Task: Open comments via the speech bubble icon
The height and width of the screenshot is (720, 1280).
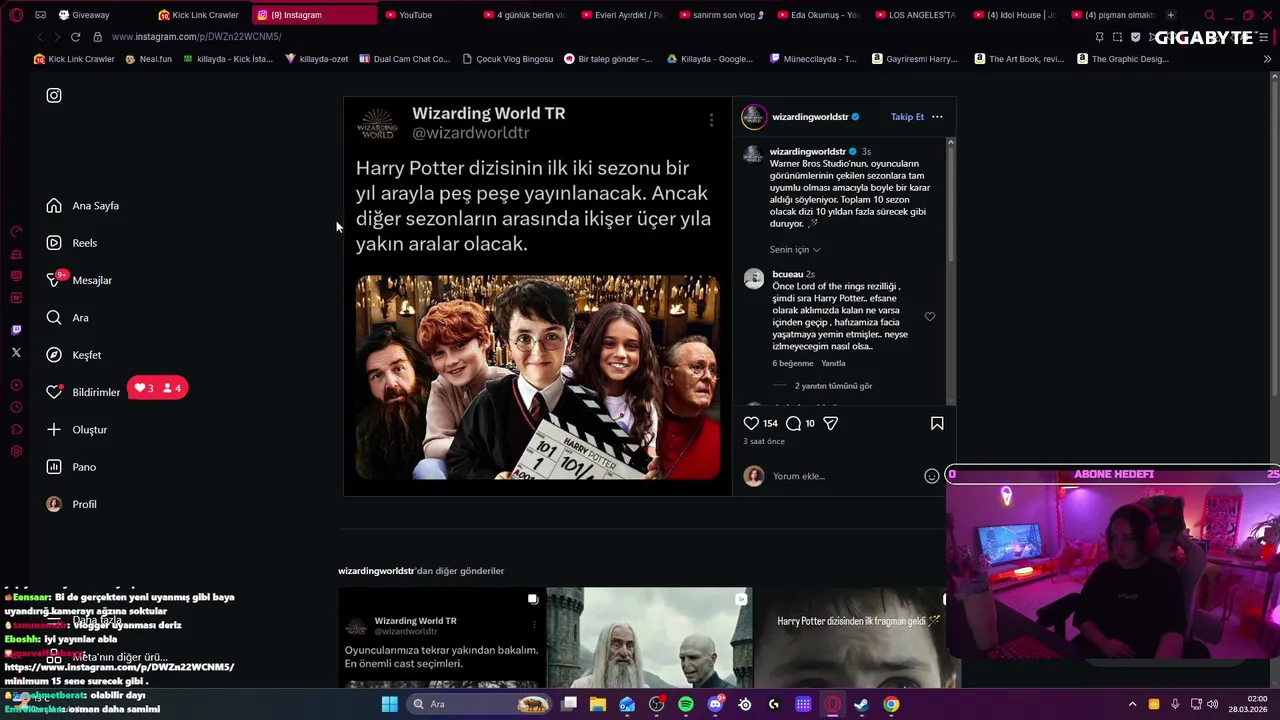Action: 793,423
